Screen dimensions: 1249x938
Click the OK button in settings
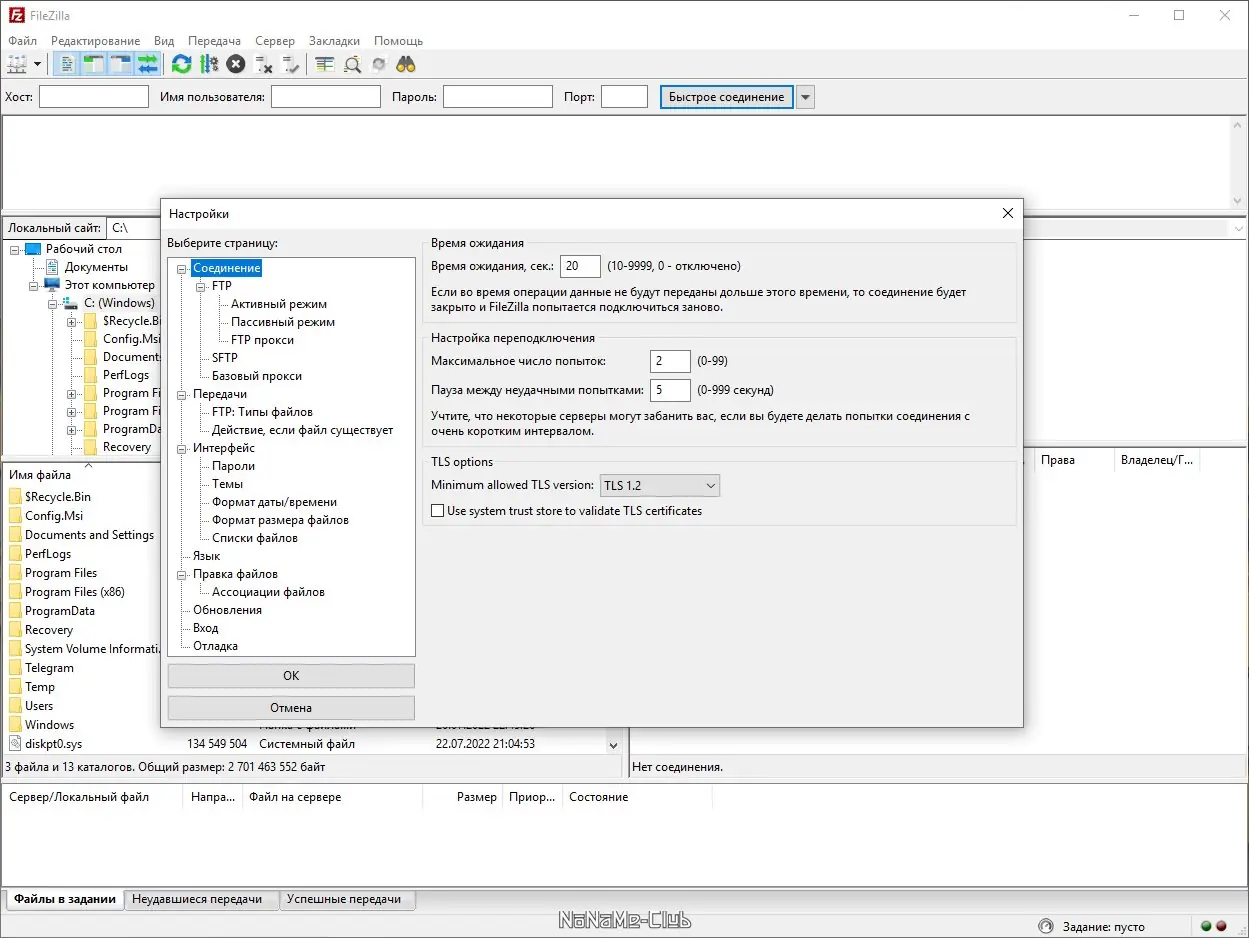click(291, 676)
